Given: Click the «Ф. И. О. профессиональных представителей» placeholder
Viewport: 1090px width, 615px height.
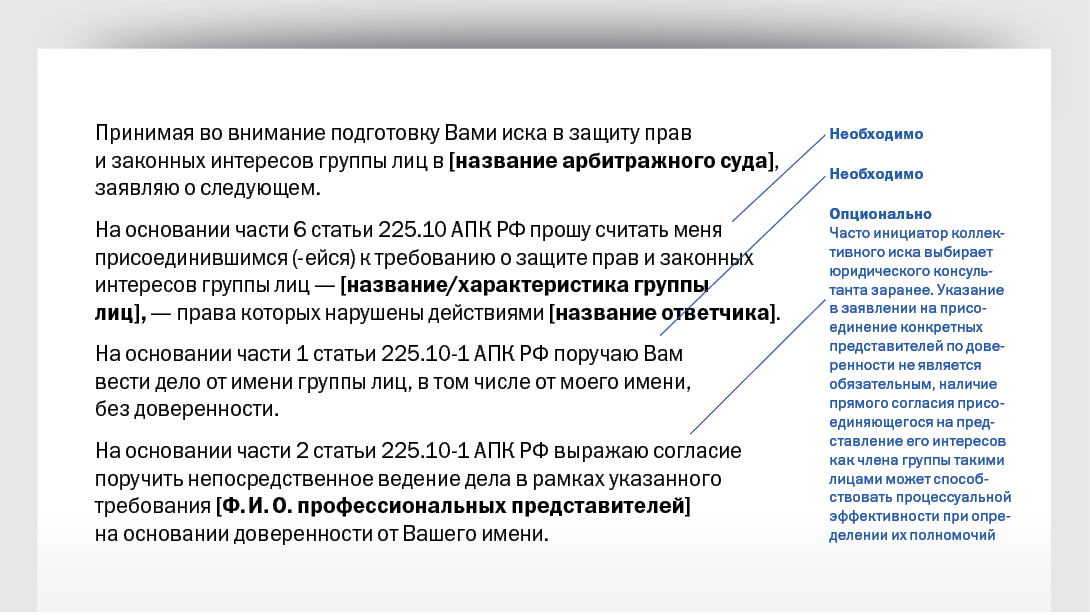Looking at the screenshot, I should coord(453,506).
